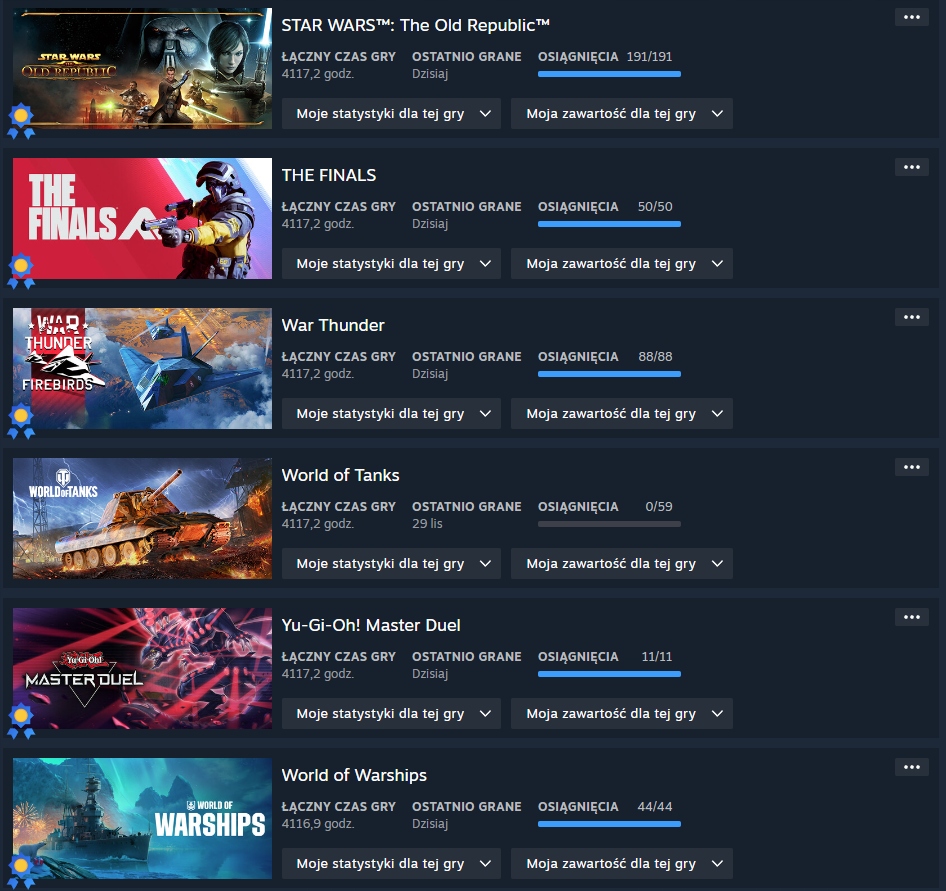Click the perfect-game ribbon badge on THE FINALS
The height and width of the screenshot is (891, 946).
[x=21, y=271]
